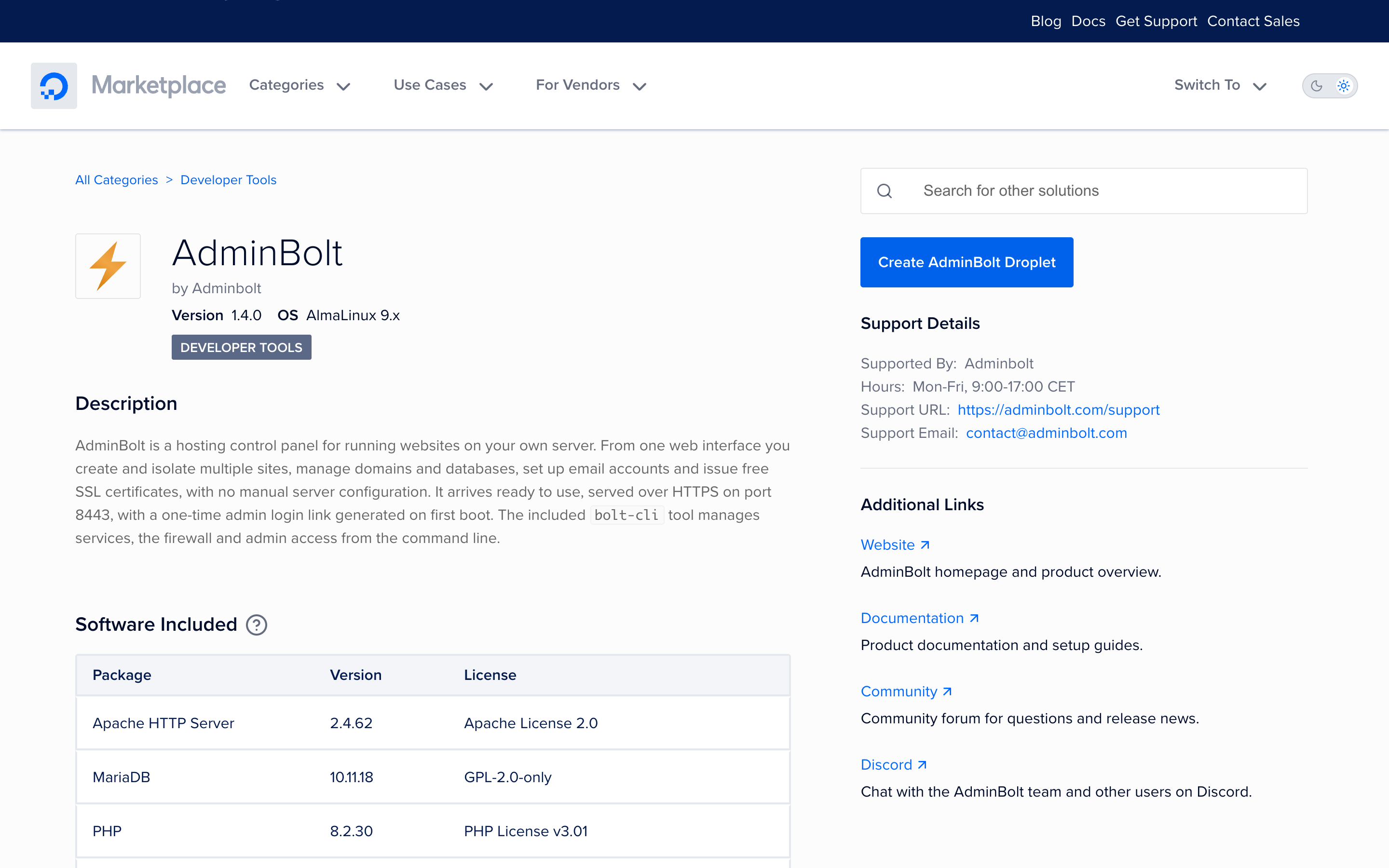The height and width of the screenshot is (868, 1389).
Task: Open the Switch To dropdown
Action: click(1220, 85)
